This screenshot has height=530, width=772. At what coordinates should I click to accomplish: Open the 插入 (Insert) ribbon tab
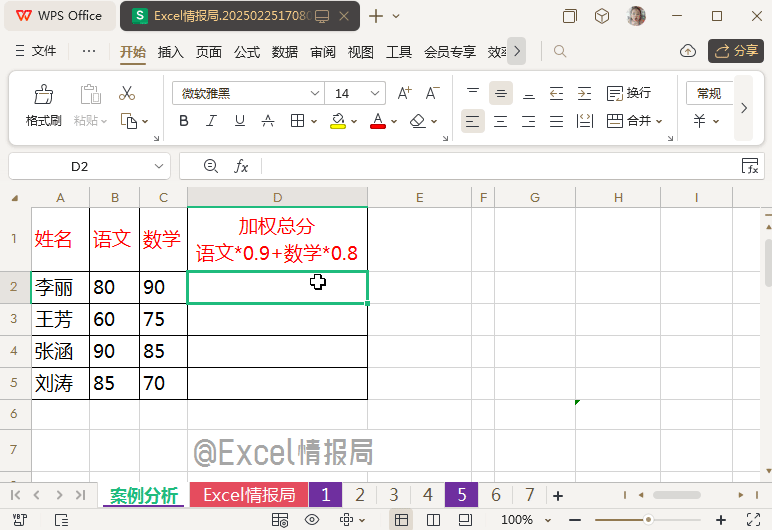pos(171,52)
